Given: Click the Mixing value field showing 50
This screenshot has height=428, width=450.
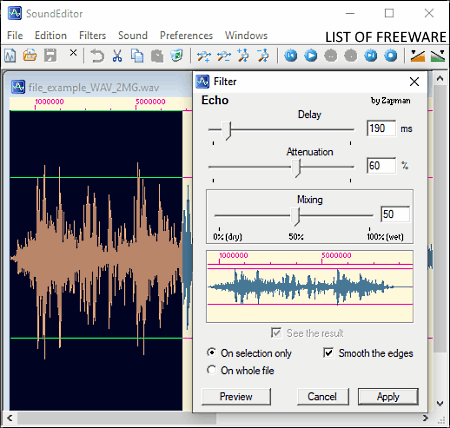Looking at the screenshot, I should [x=395, y=214].
